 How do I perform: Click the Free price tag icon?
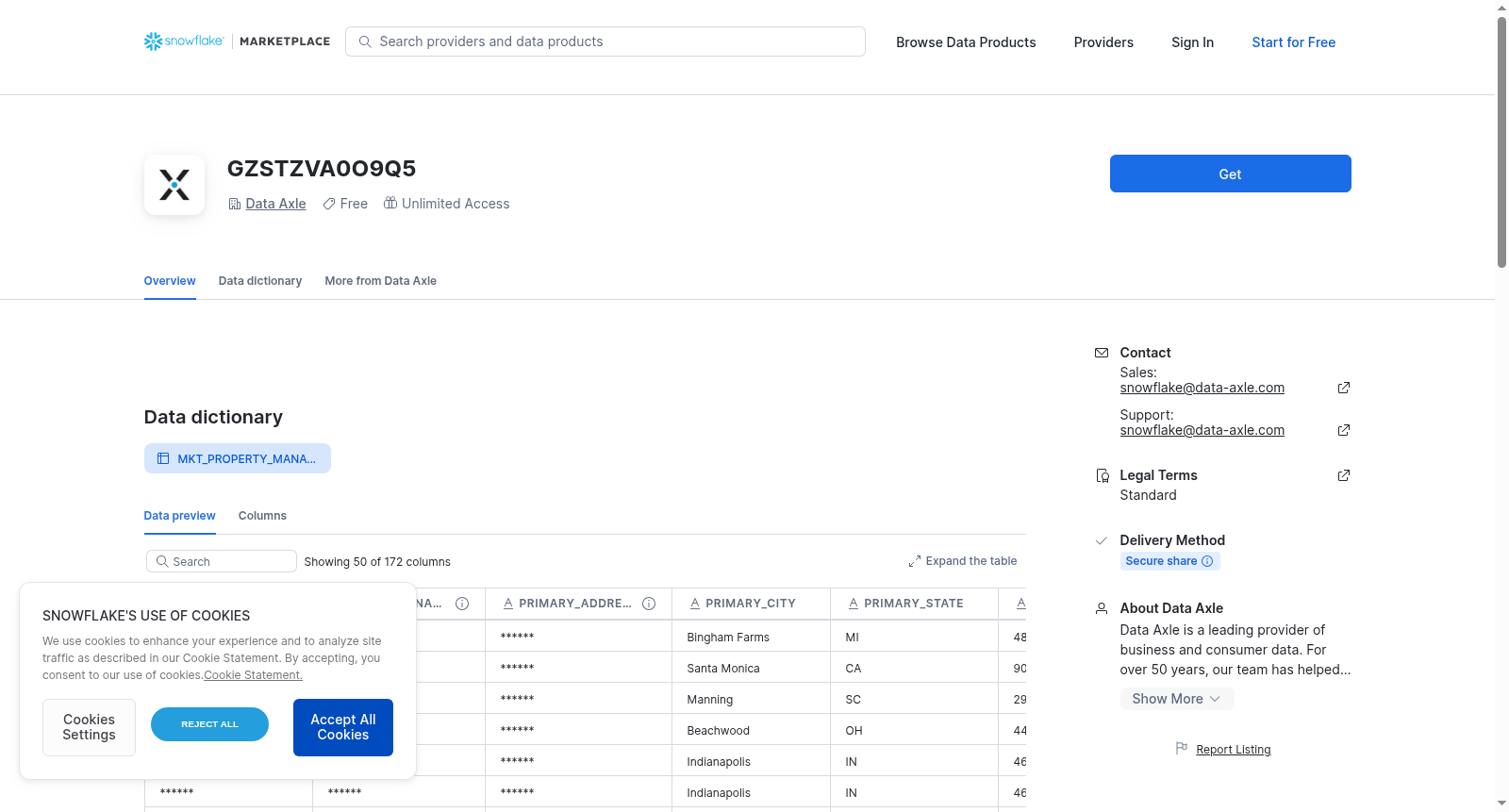[329, 204]
